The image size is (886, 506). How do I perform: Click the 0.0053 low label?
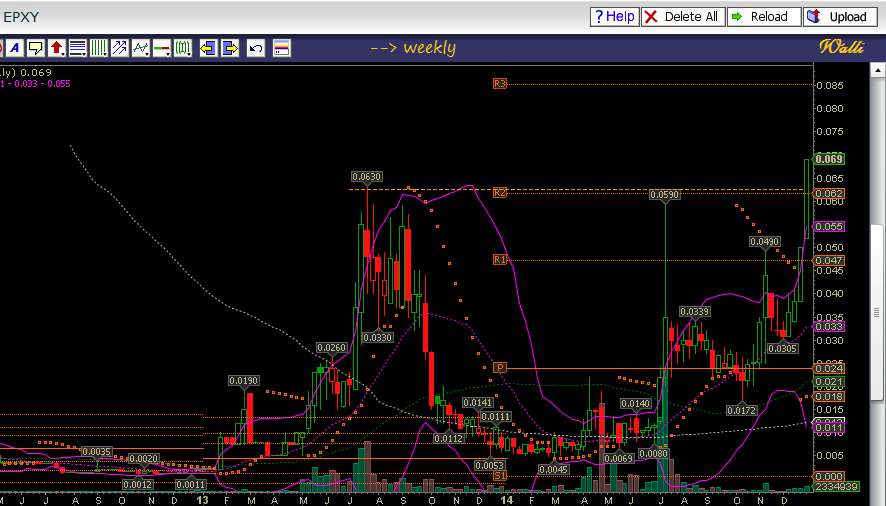point(489,465)
